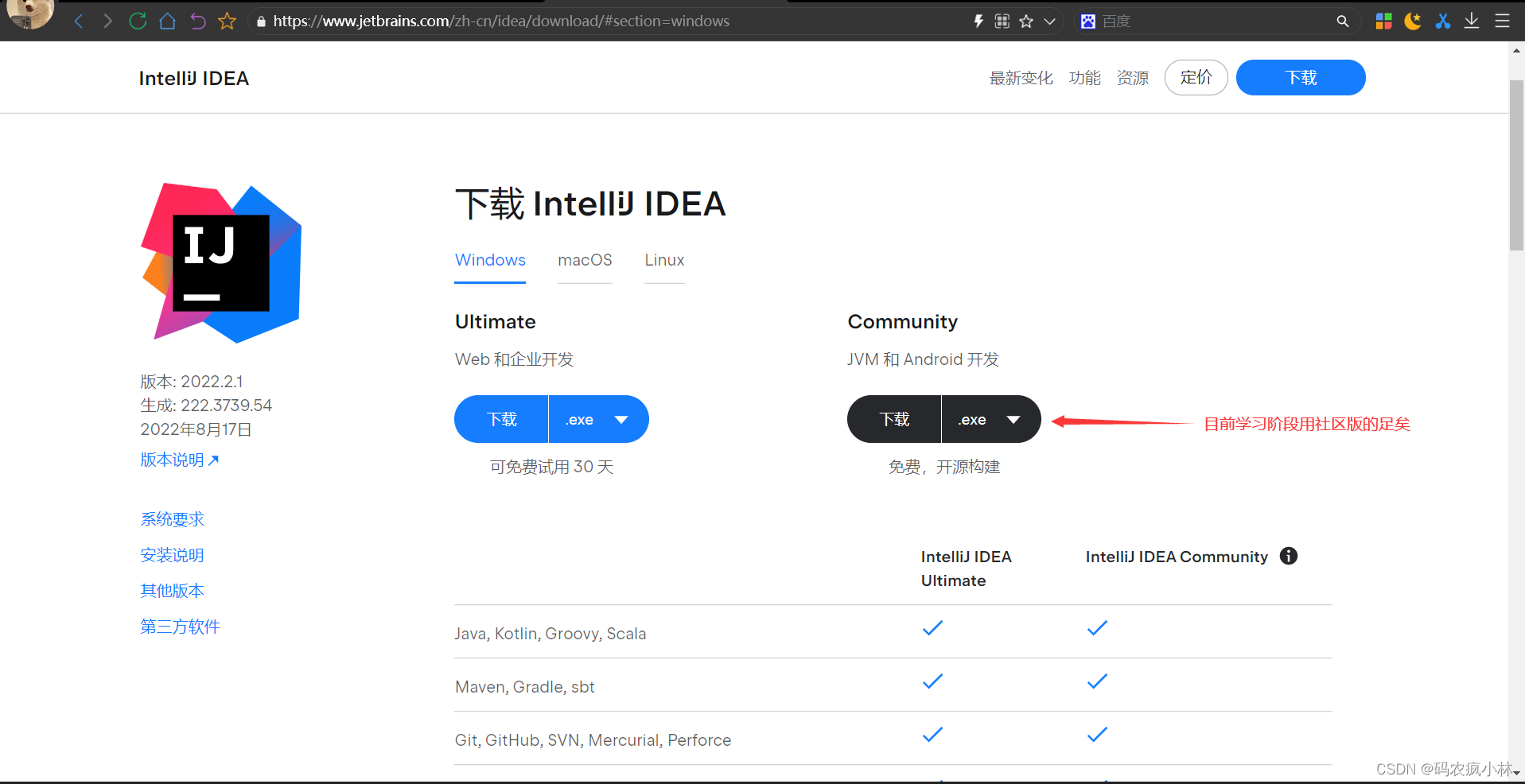The height and width of the screenshot is (784, 1525).
Task: Open the colorful apps grid extension icon
Action: 1384,21
